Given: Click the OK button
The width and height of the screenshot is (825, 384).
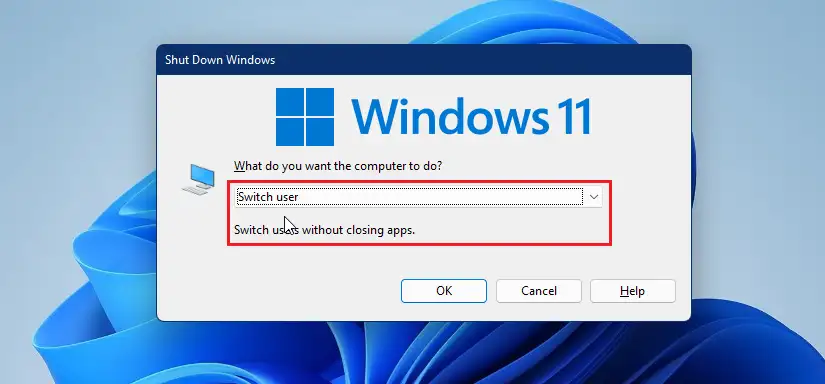Looking at the screenshot, I should [444, 291].
